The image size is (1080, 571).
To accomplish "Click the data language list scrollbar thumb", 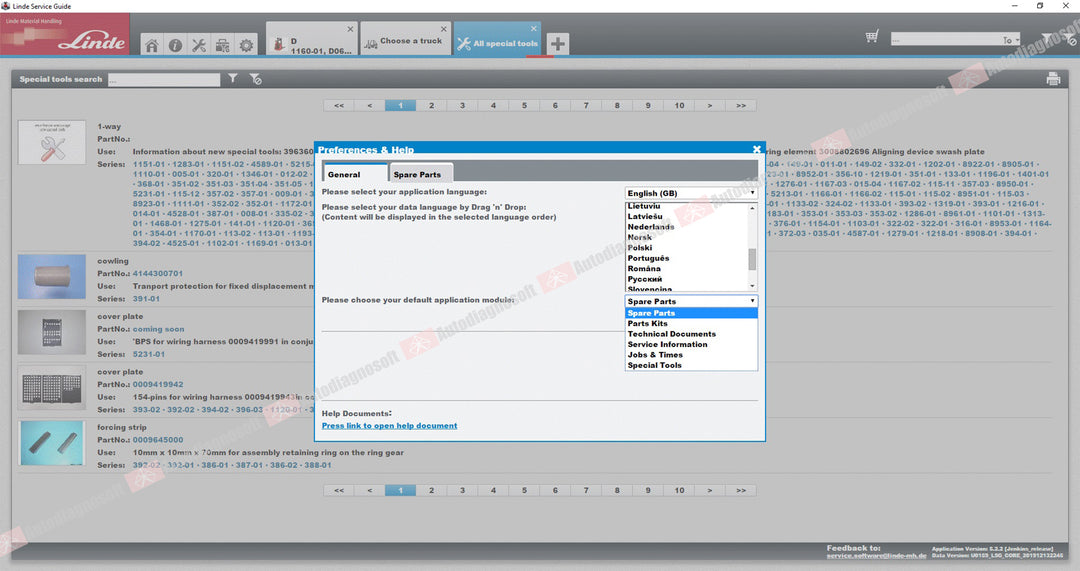I will click(x=752, y=259).
